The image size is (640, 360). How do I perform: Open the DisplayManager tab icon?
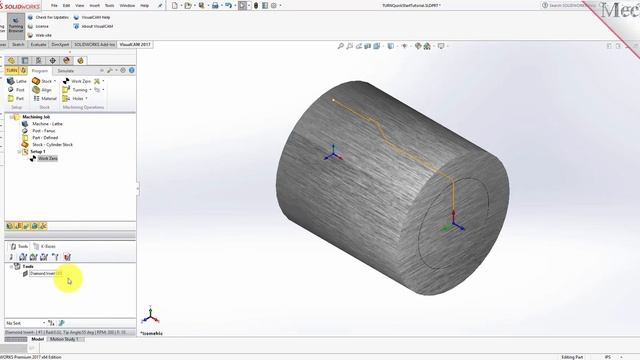67,61
